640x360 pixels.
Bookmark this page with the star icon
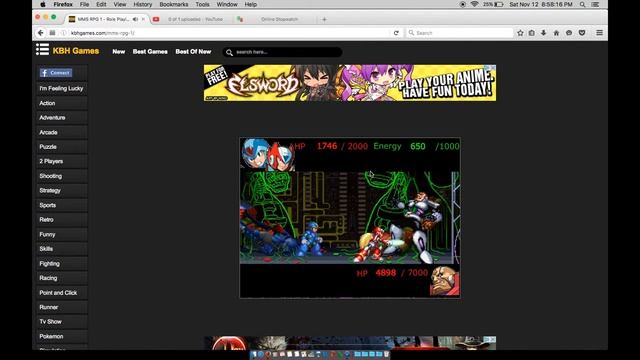(x=520, y=33)
